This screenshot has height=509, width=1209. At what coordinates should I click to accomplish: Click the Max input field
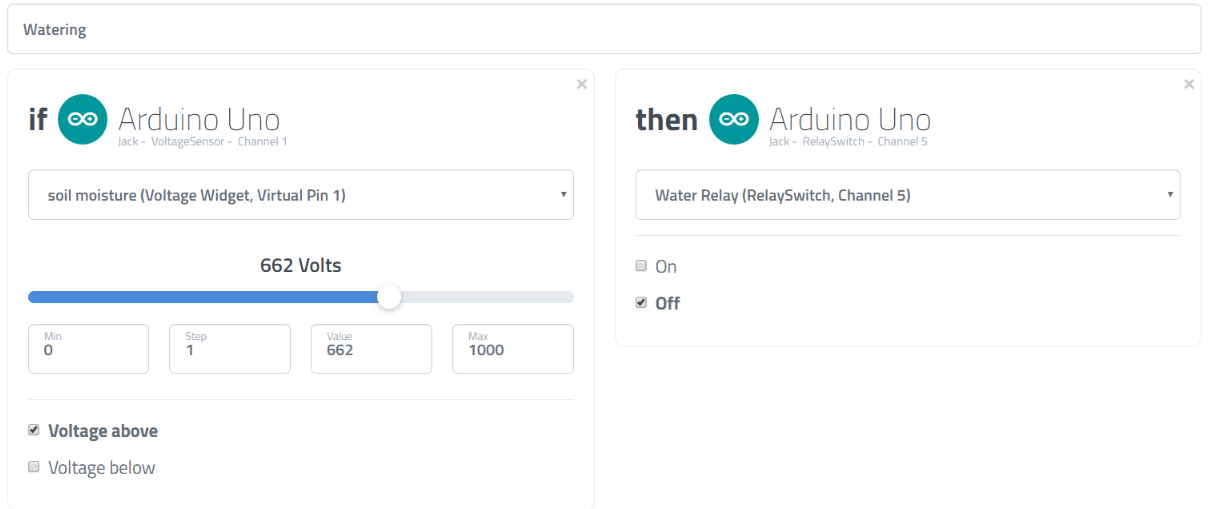point(512,349)
